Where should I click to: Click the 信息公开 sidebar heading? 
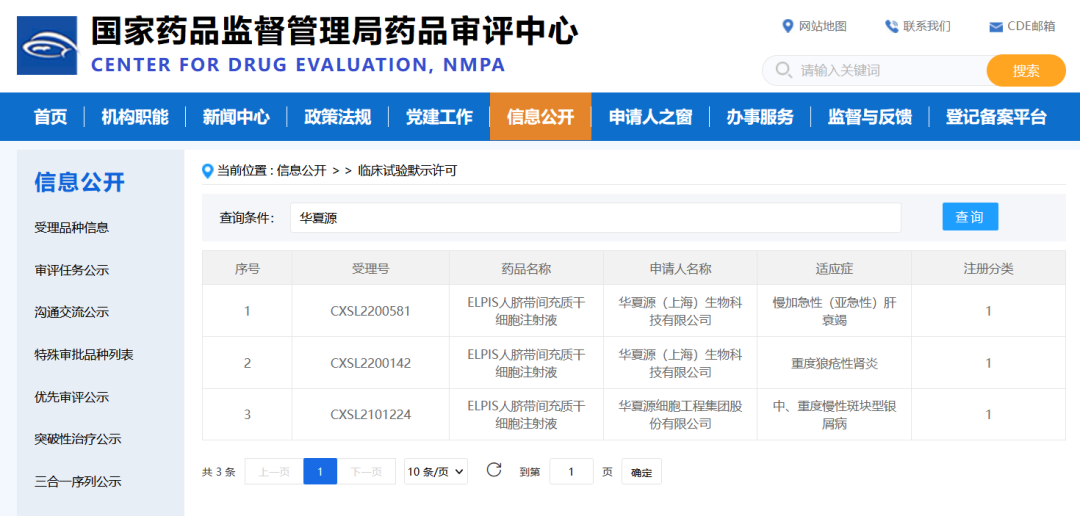pos(80,183)
